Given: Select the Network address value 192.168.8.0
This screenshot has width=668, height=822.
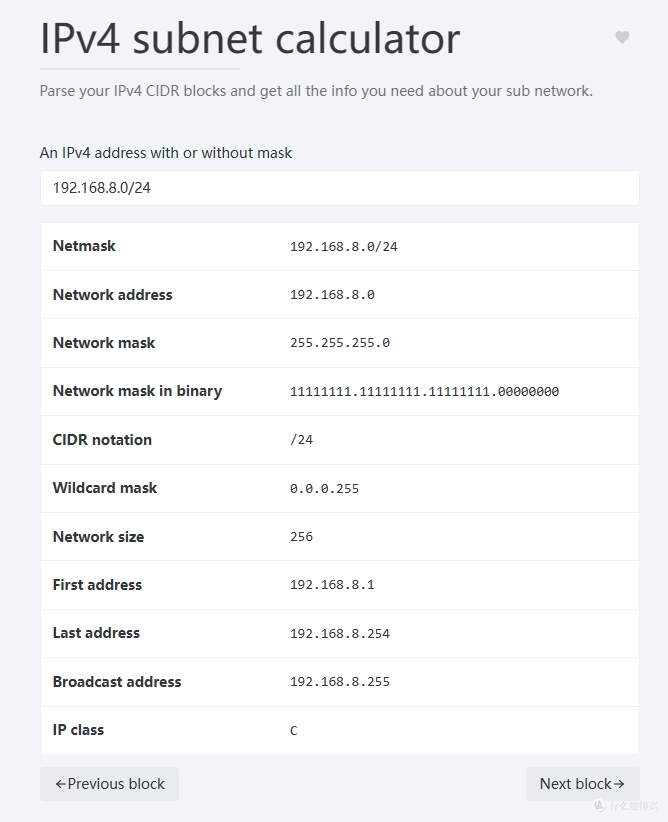Looking at the screenshot, I should 332,295.
